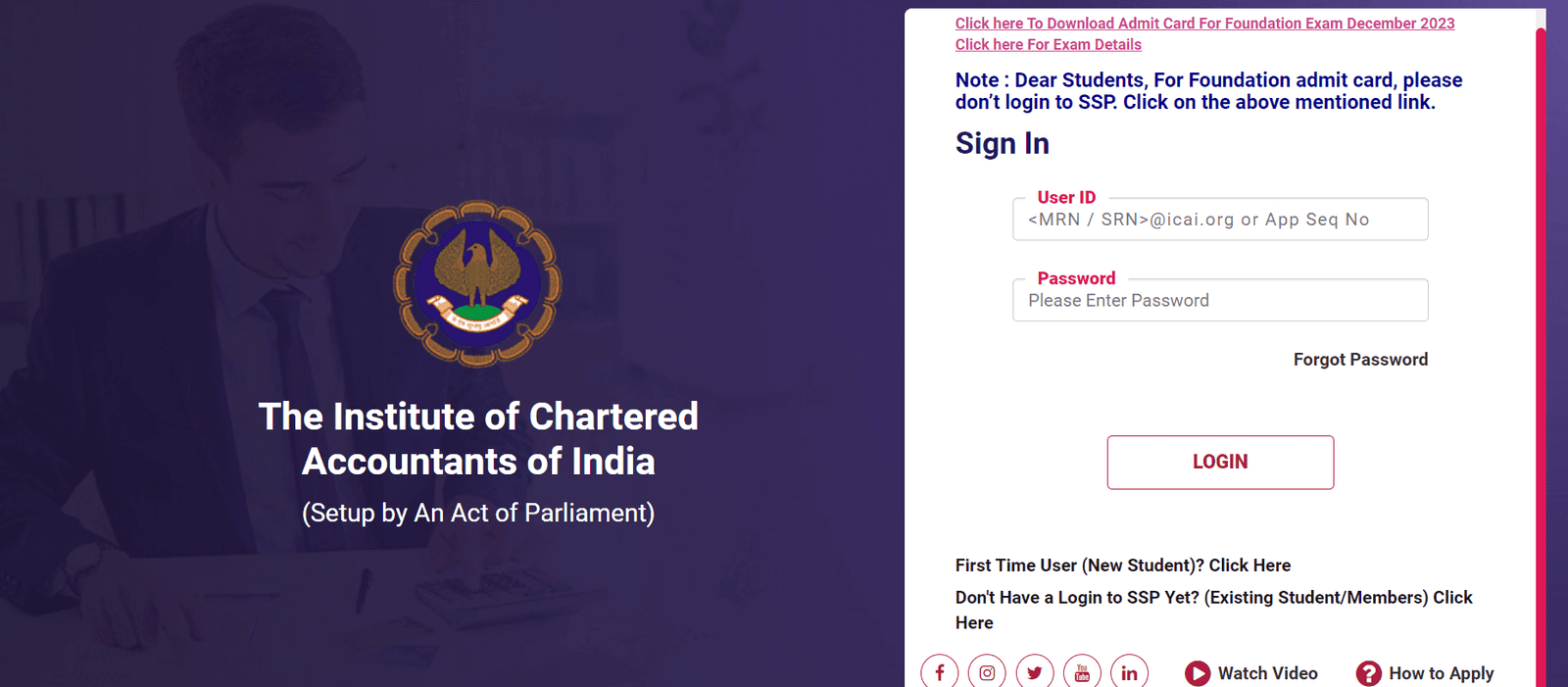The width and height of the screenshot is (1568, 687).
Task: Click the ICAI emblem logo
Action: [x=478, y=284]
